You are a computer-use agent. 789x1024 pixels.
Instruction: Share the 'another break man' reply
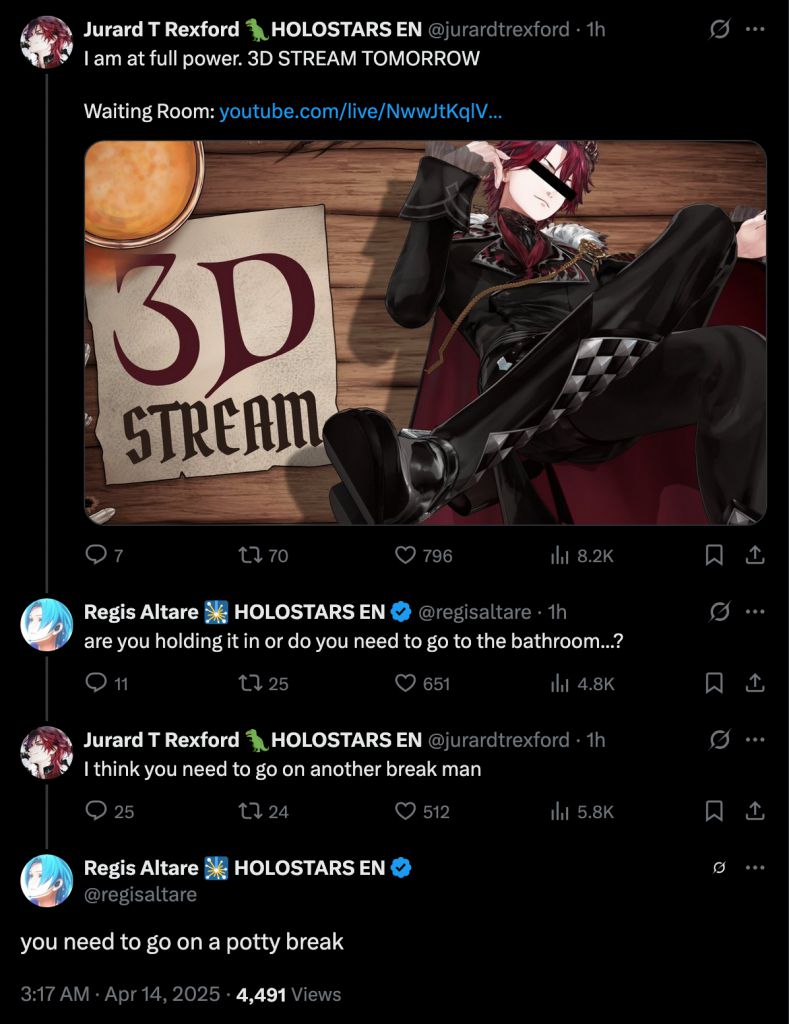754,812
